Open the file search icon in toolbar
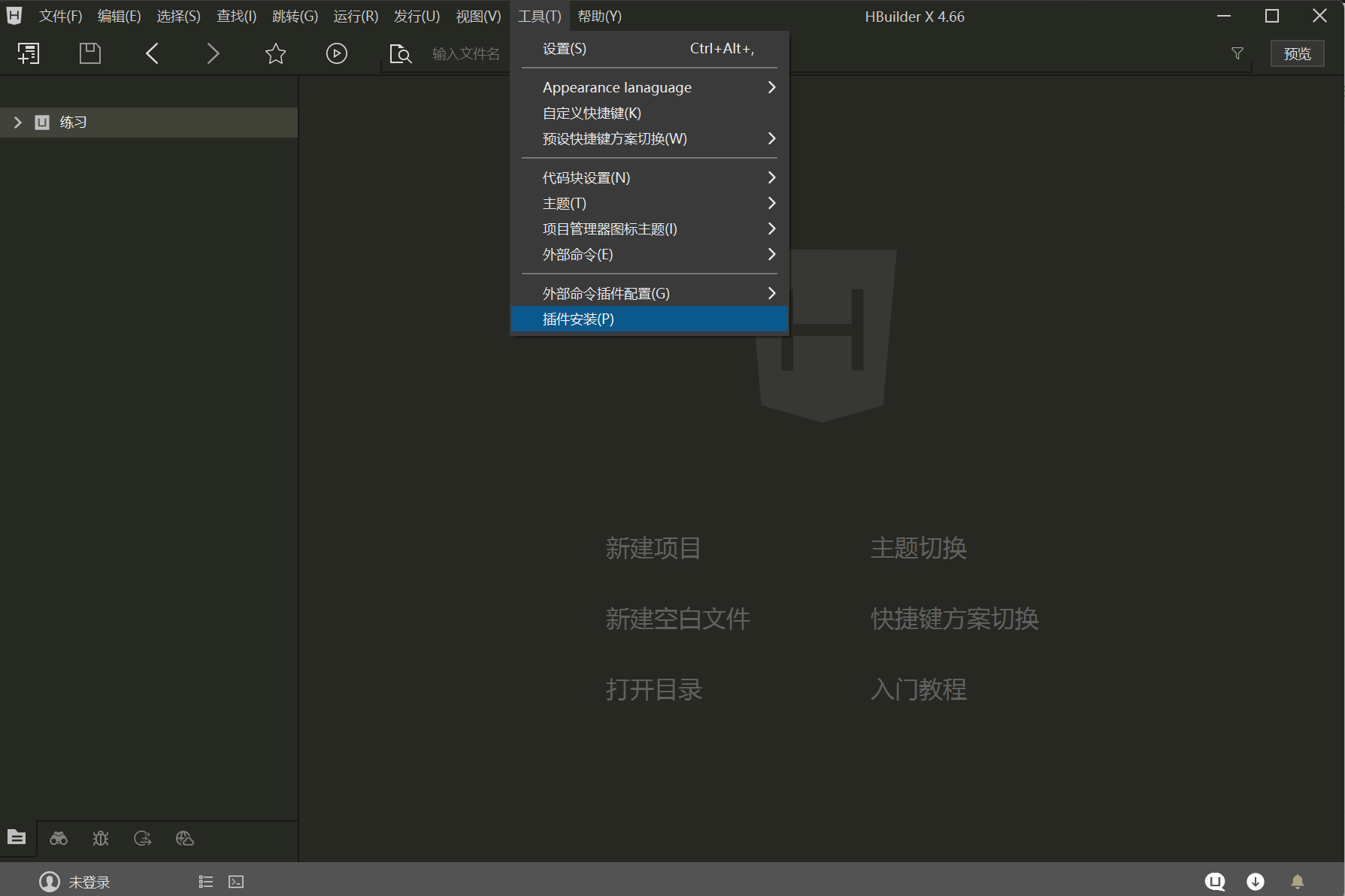The width and height of the screenshot is (1345, 896). 400,53
